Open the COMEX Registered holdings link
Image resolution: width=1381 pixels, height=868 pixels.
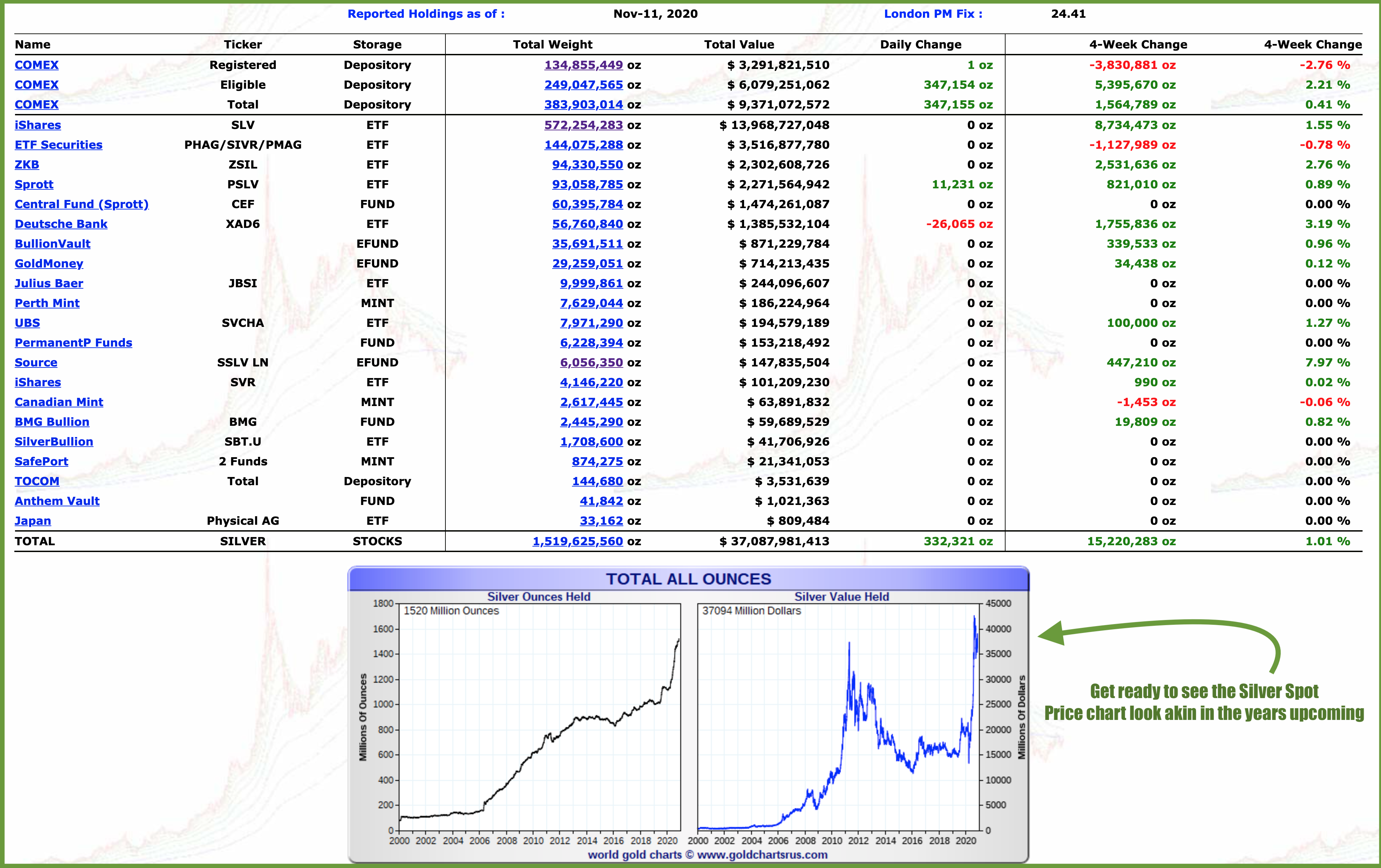36,65
